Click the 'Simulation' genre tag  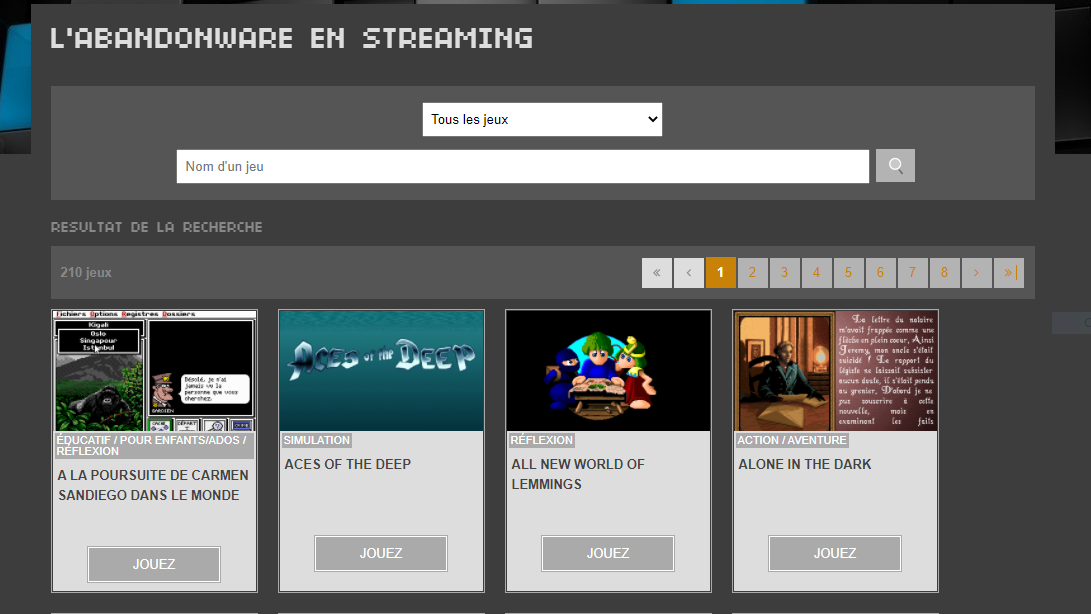pos(317,440)
